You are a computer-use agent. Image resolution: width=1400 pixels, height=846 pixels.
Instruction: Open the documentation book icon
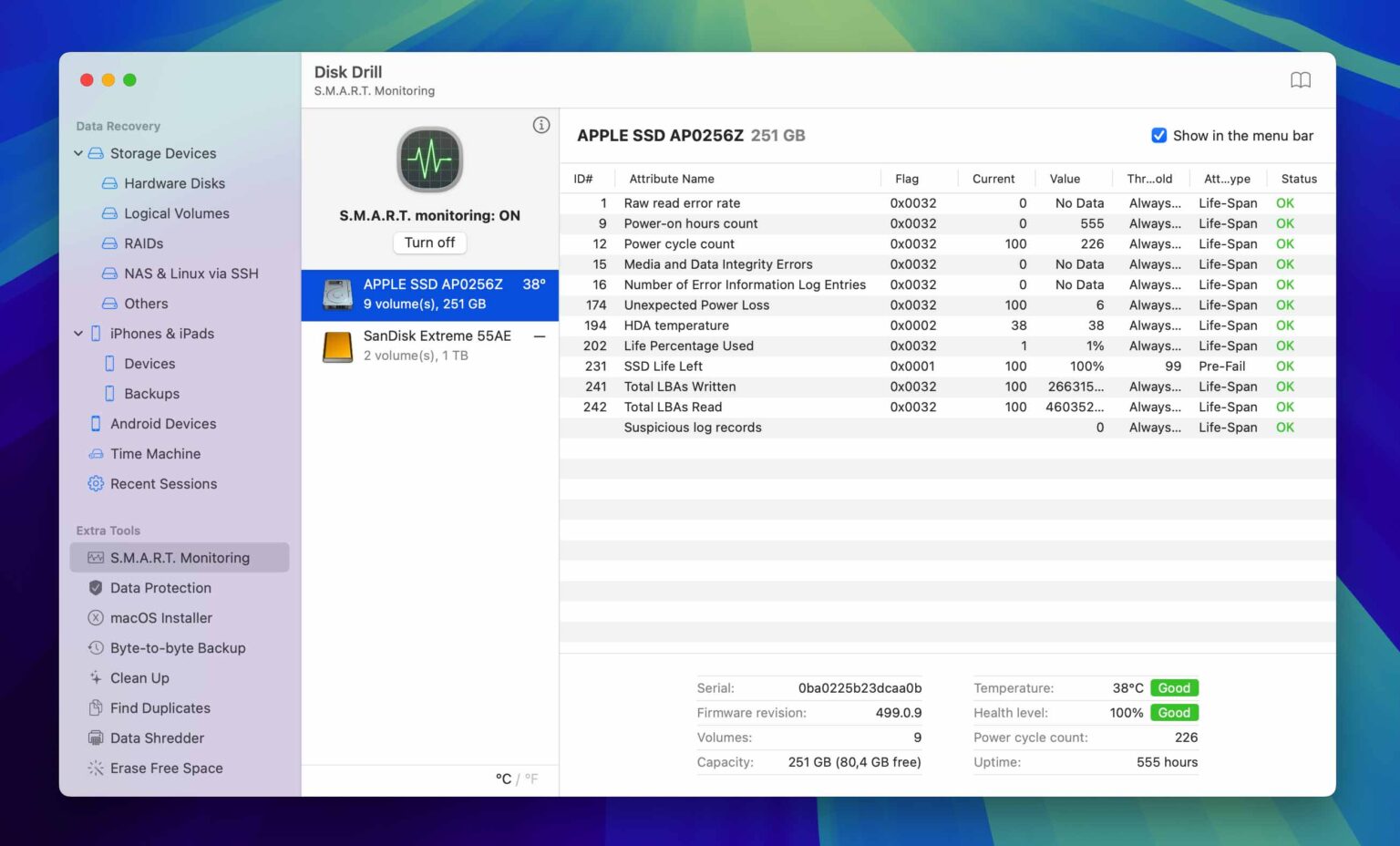tap(1301, 79)
